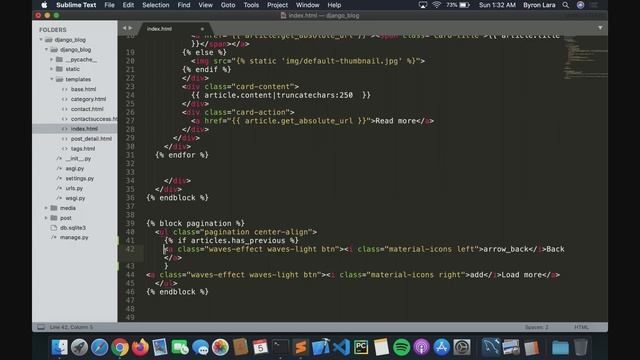Open post_detail.html in the sidebar
Image resolution: width=640 pixels, height=360 pixels.
coord(91,139)
